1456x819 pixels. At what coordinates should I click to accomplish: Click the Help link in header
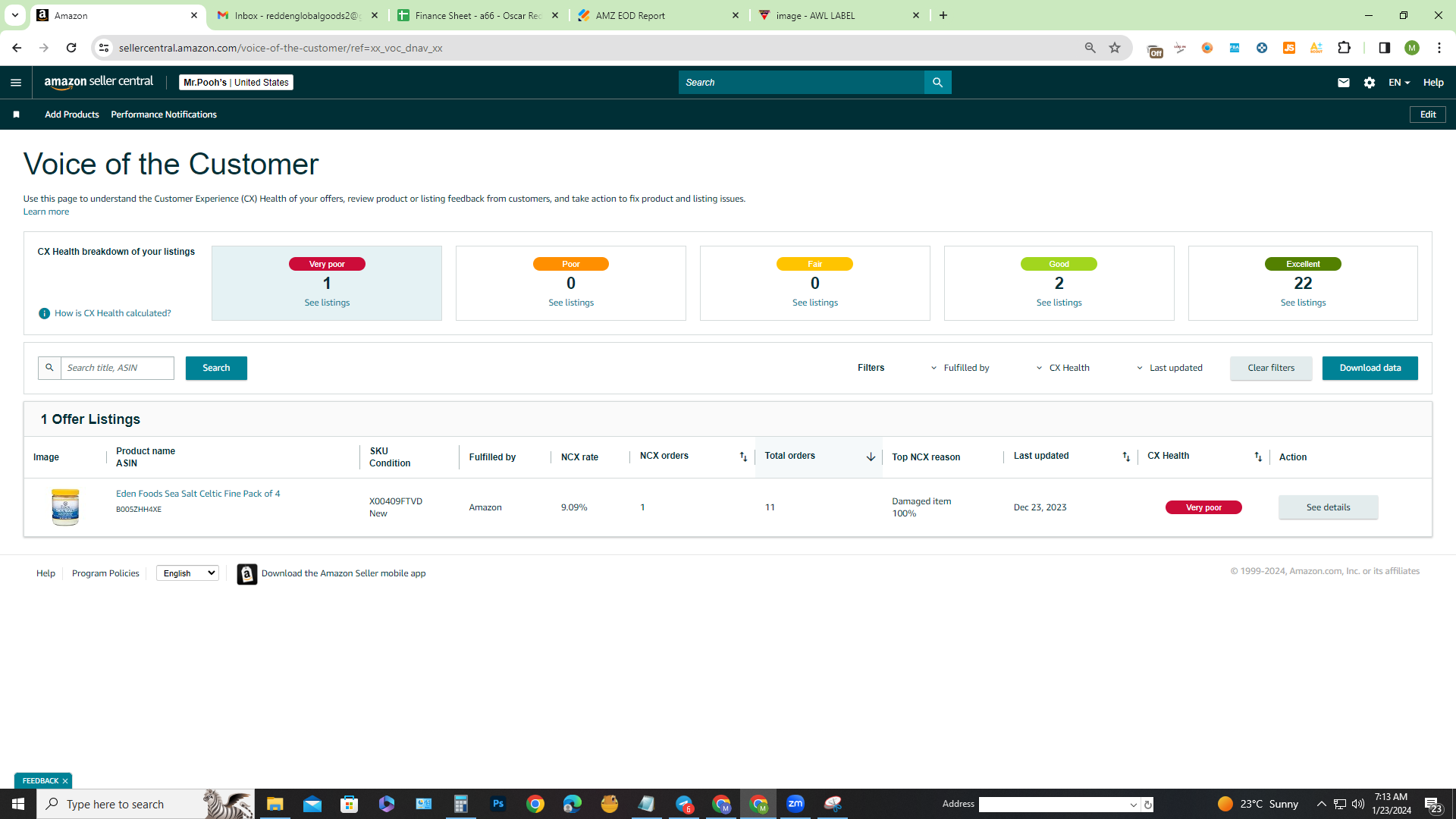(1433, 83)
